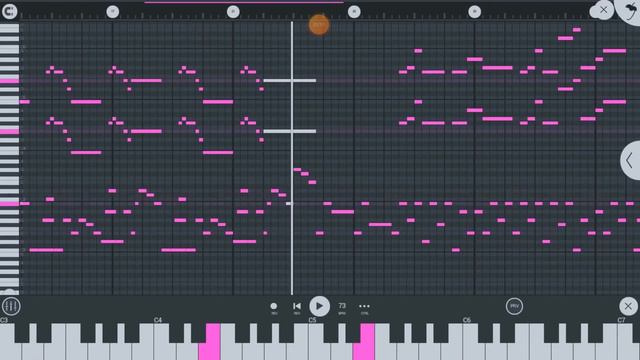The width and height of the screenshot is (640, 360).
Task: Jump to the third bar marker circle
Action: point(354,11)
